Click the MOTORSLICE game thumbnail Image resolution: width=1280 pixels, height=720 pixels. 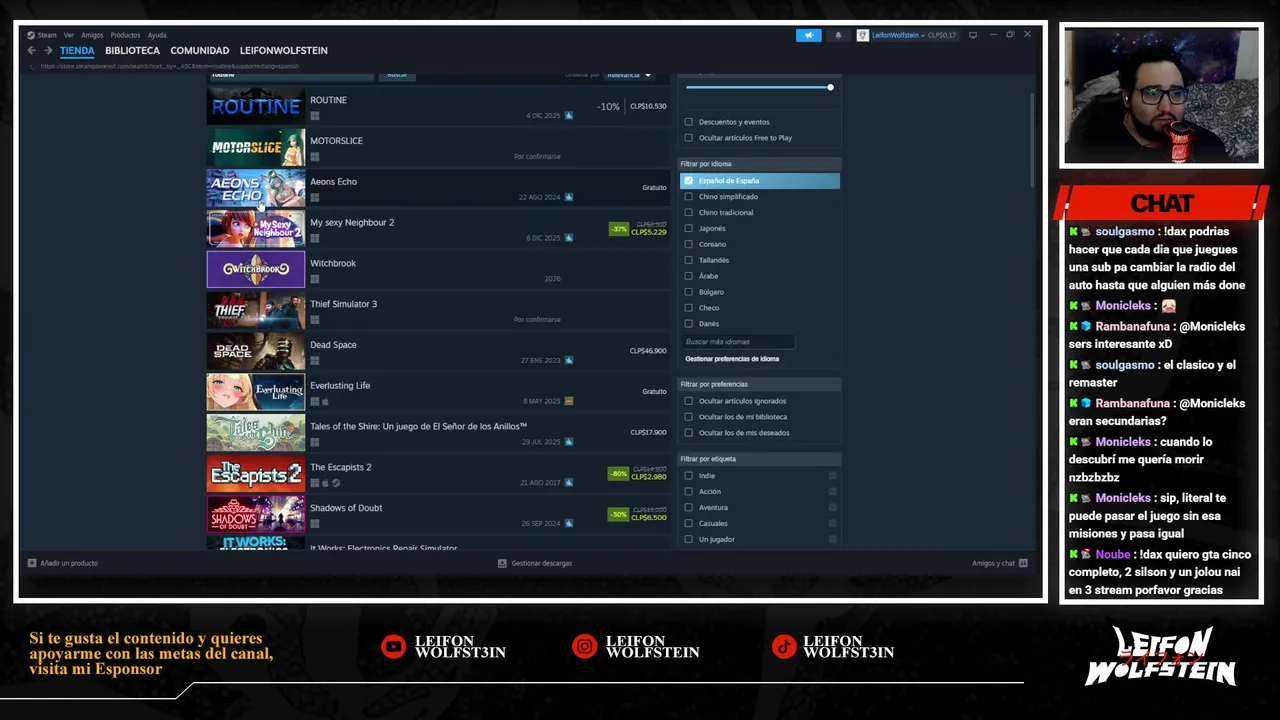point(256,147)
